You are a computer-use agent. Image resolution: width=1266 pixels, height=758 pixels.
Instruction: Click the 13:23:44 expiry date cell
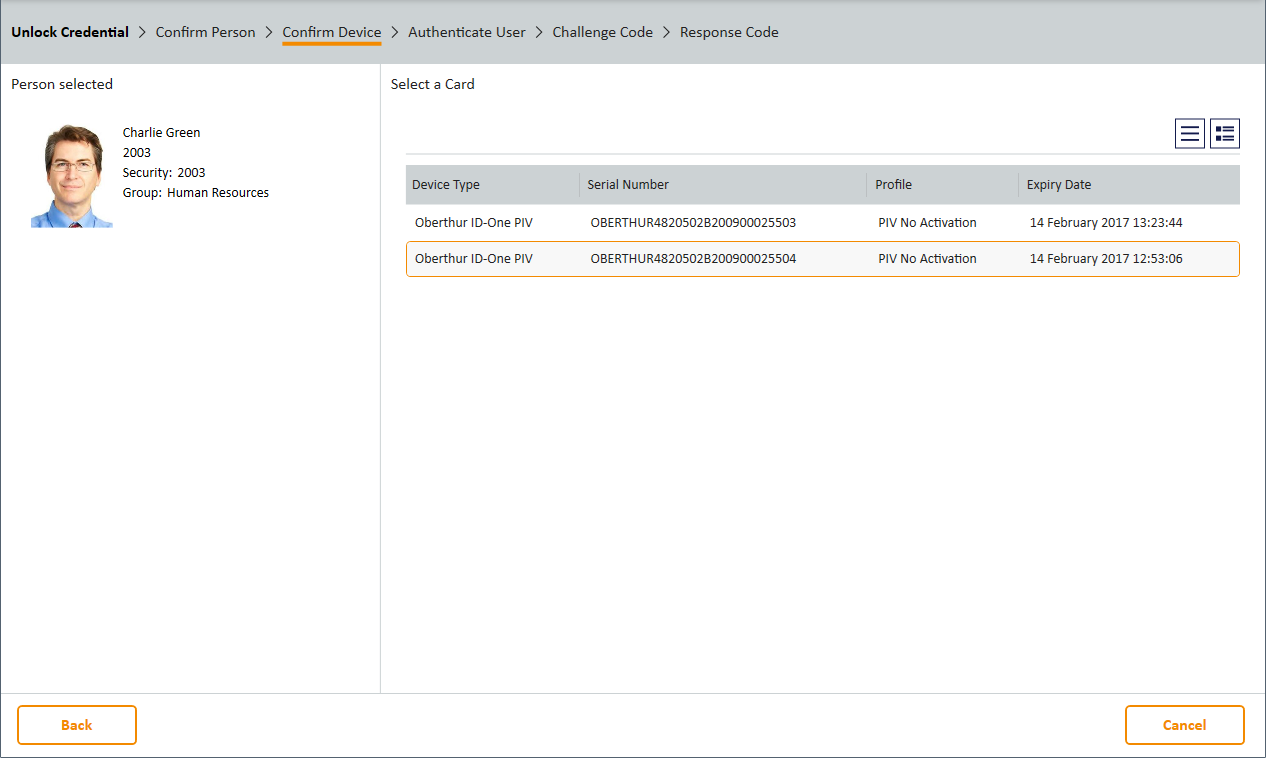[1105, 223]
